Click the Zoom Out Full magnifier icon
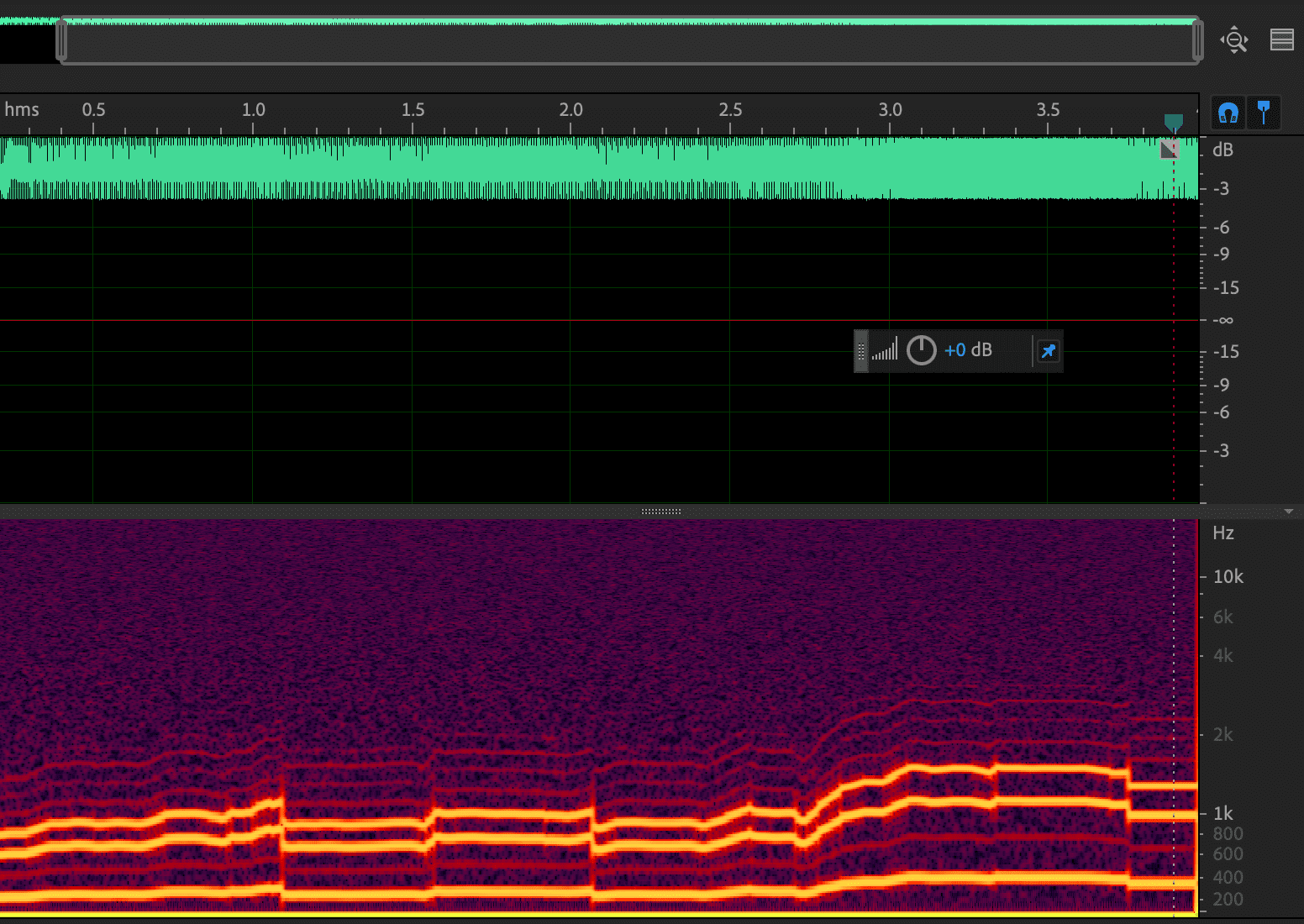This screenshot has width=1304, height=924. coord(1234,39)
